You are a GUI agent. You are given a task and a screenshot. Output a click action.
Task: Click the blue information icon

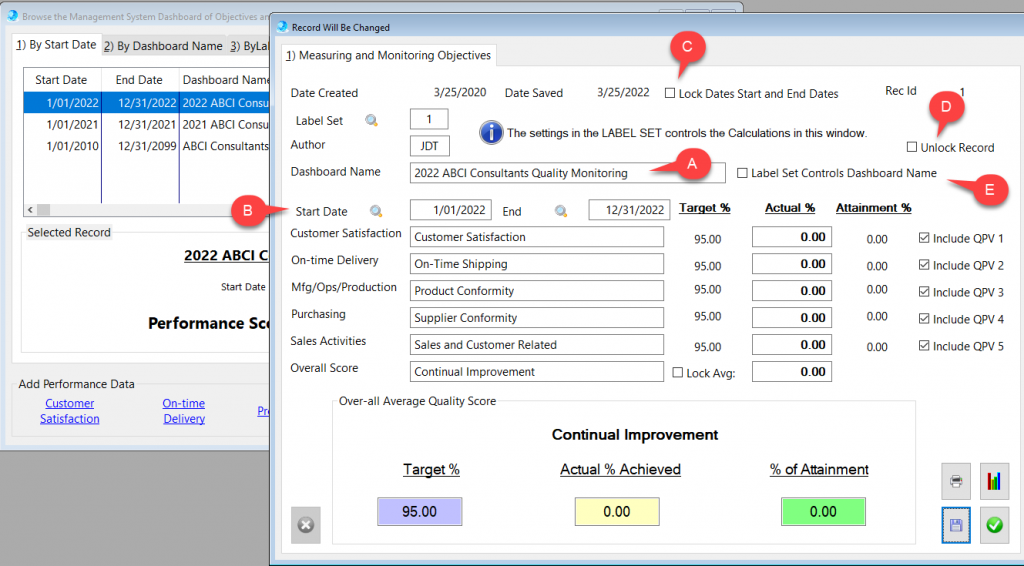(x=491, y=133)
